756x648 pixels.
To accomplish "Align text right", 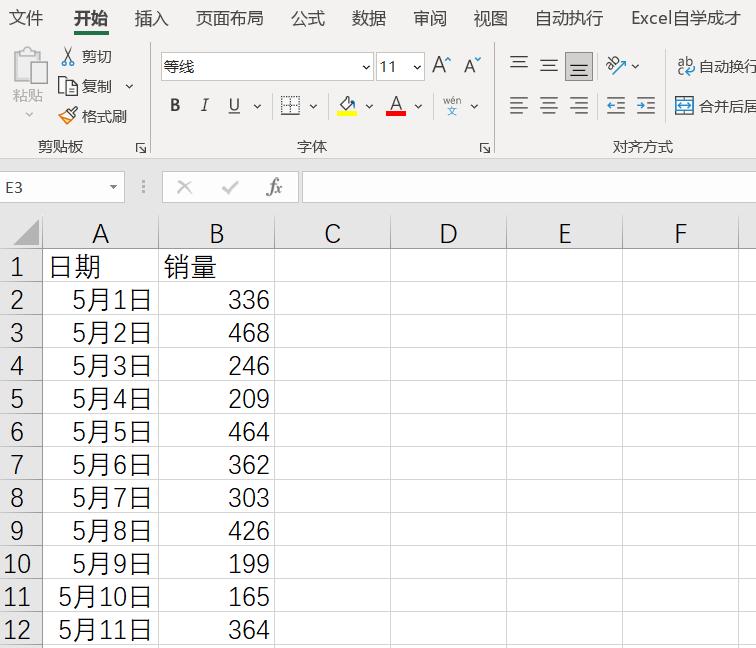I will [579, 106].
